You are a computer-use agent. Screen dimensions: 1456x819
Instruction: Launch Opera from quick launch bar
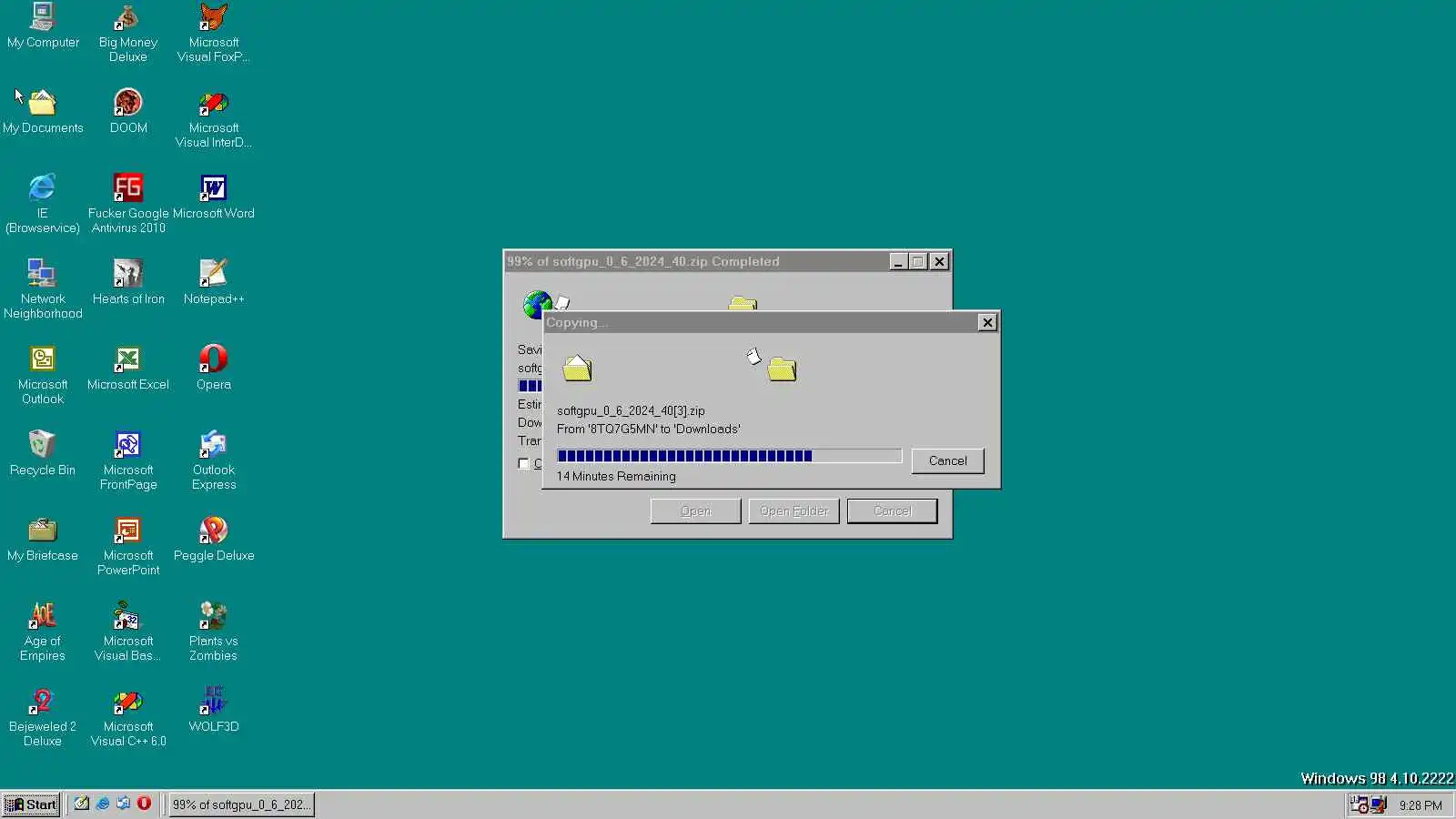(144, 804)
